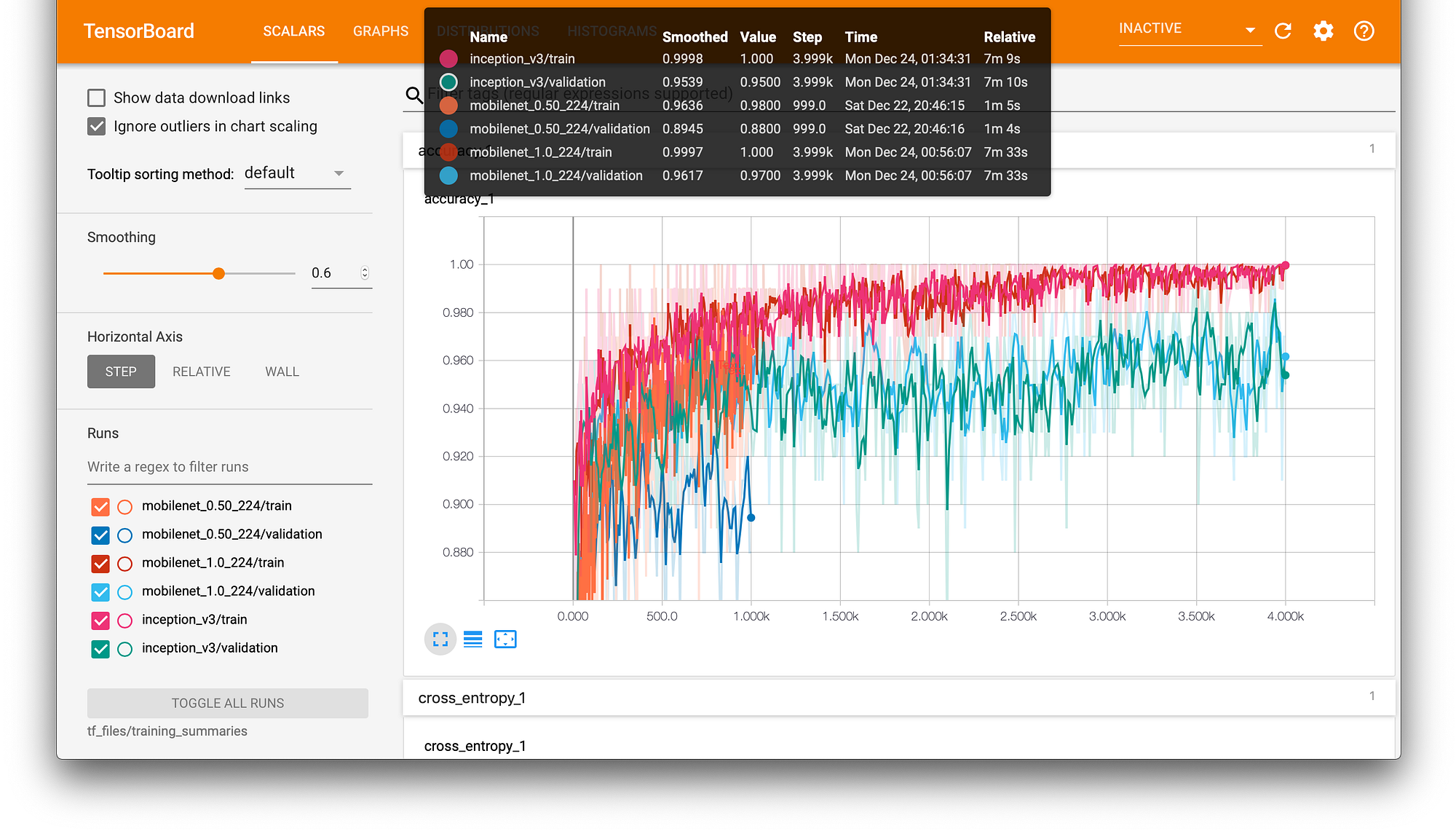
Task: Select only inception_v3/validation run circle
Action: (x=125, y=648)
